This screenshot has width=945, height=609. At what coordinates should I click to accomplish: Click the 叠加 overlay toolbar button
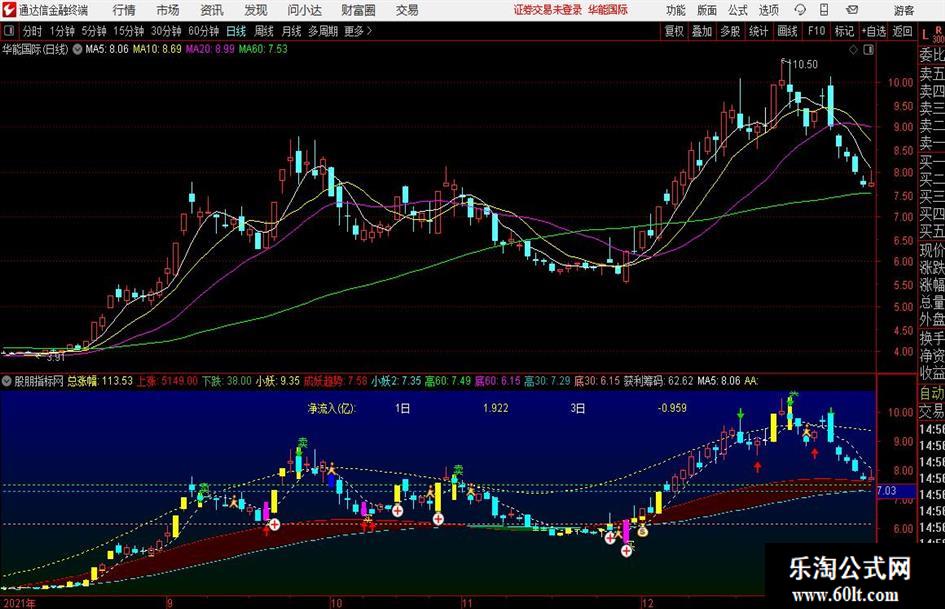tap(702, 31)
